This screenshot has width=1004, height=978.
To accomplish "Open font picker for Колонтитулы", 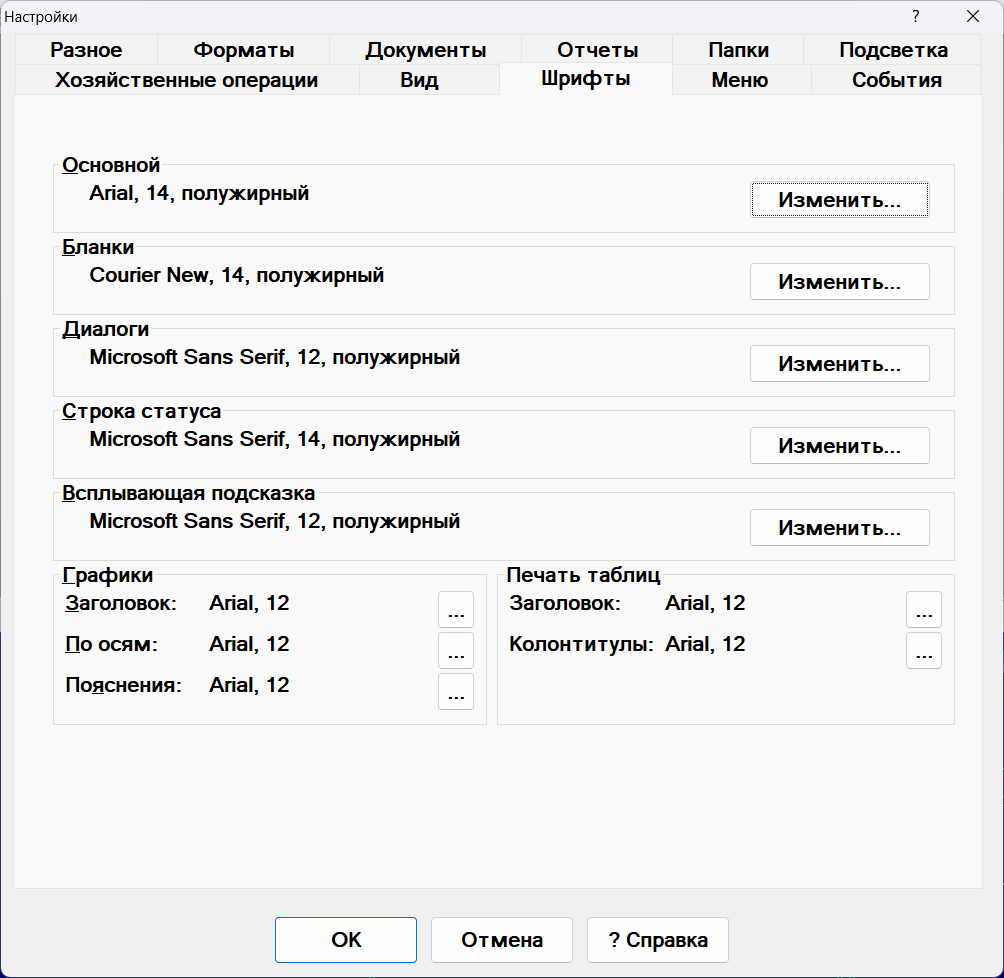I will pyautogui.click(x=924, y=651).
